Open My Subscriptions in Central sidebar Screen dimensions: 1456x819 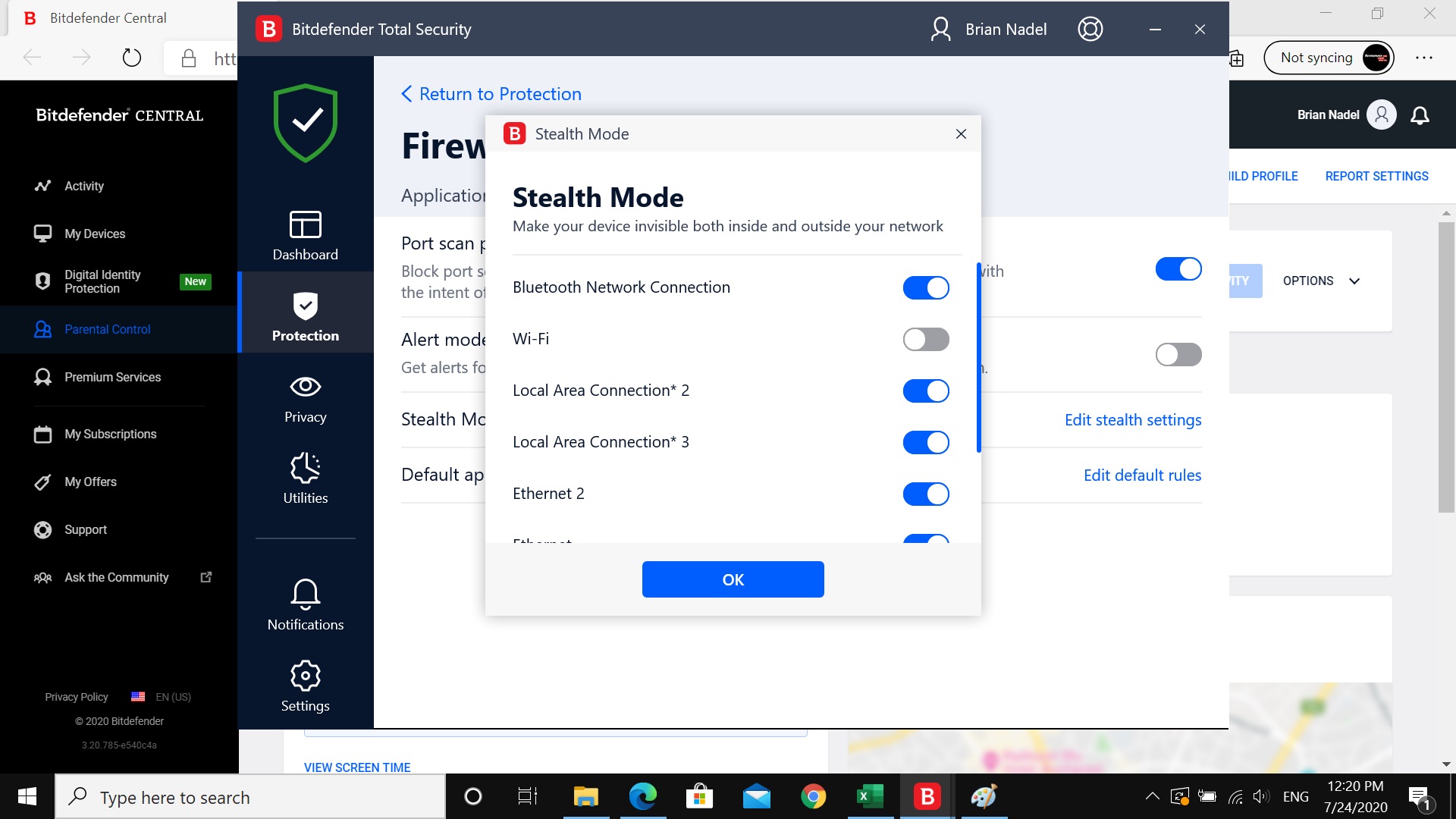pyautogui.click(x=110, y=434)
